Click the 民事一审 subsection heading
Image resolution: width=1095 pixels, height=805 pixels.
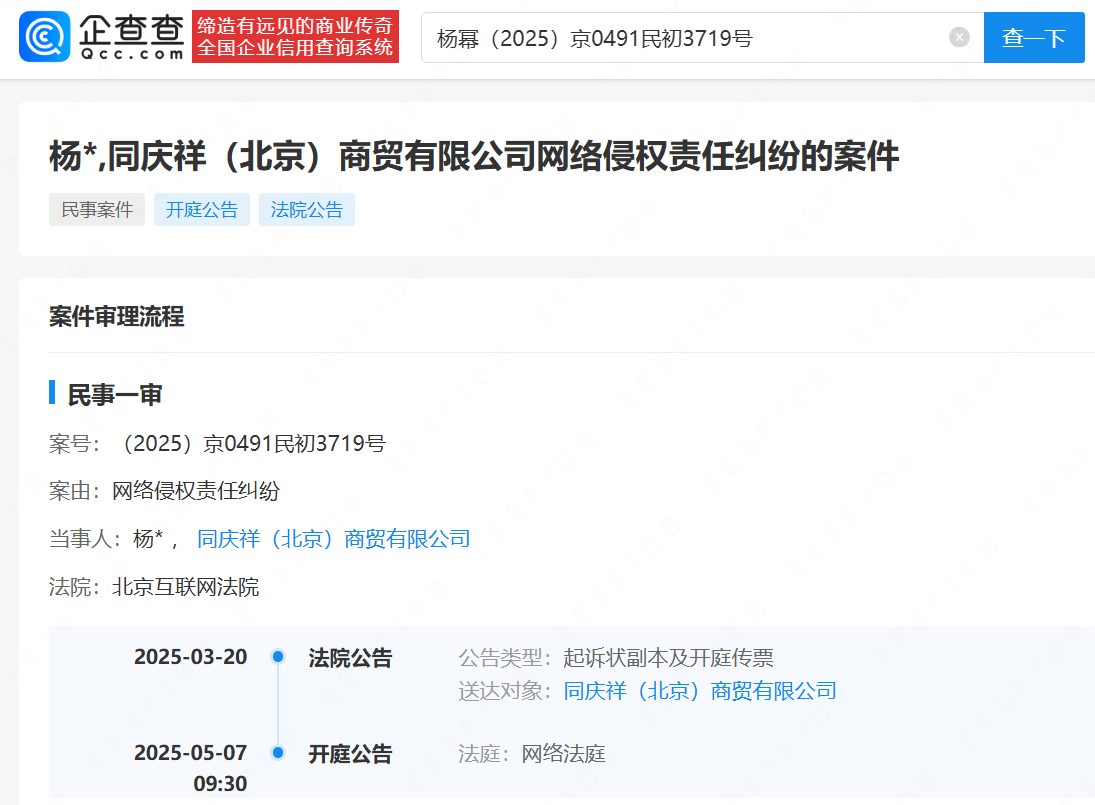pos(115,394)
